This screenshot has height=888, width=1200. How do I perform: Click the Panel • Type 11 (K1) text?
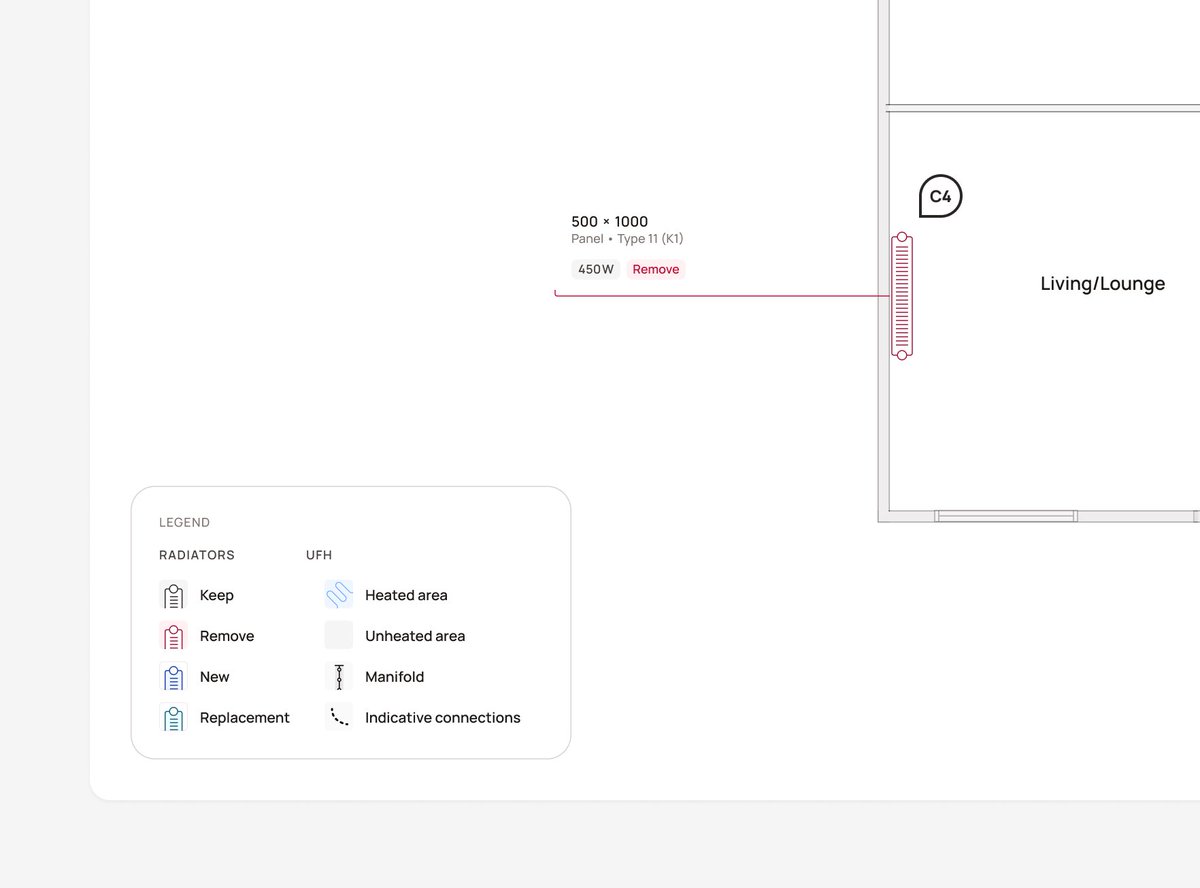tap(627, 239)
